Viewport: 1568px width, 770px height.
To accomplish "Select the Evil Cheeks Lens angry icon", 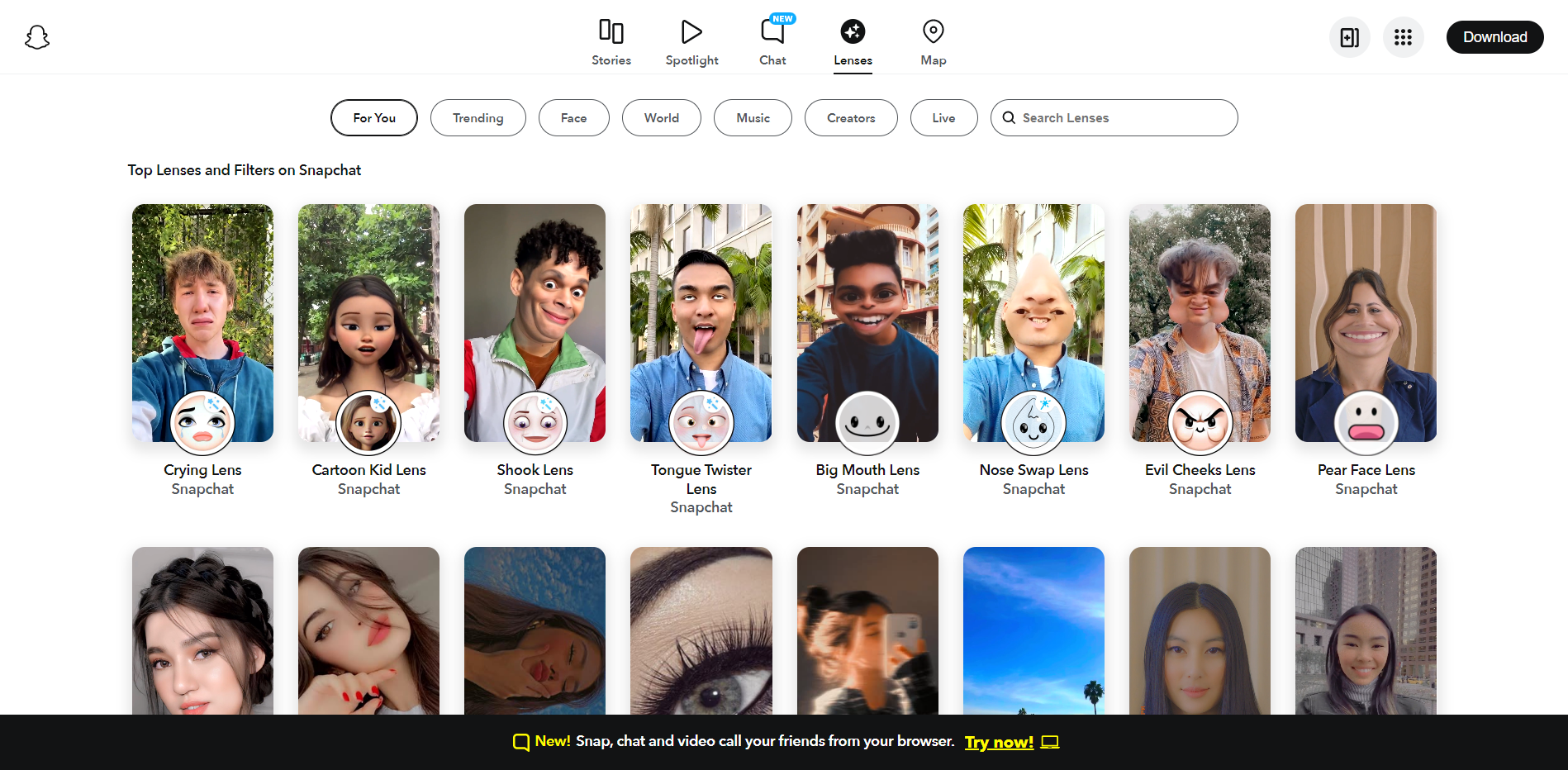I will click(x=1200, y=422).
